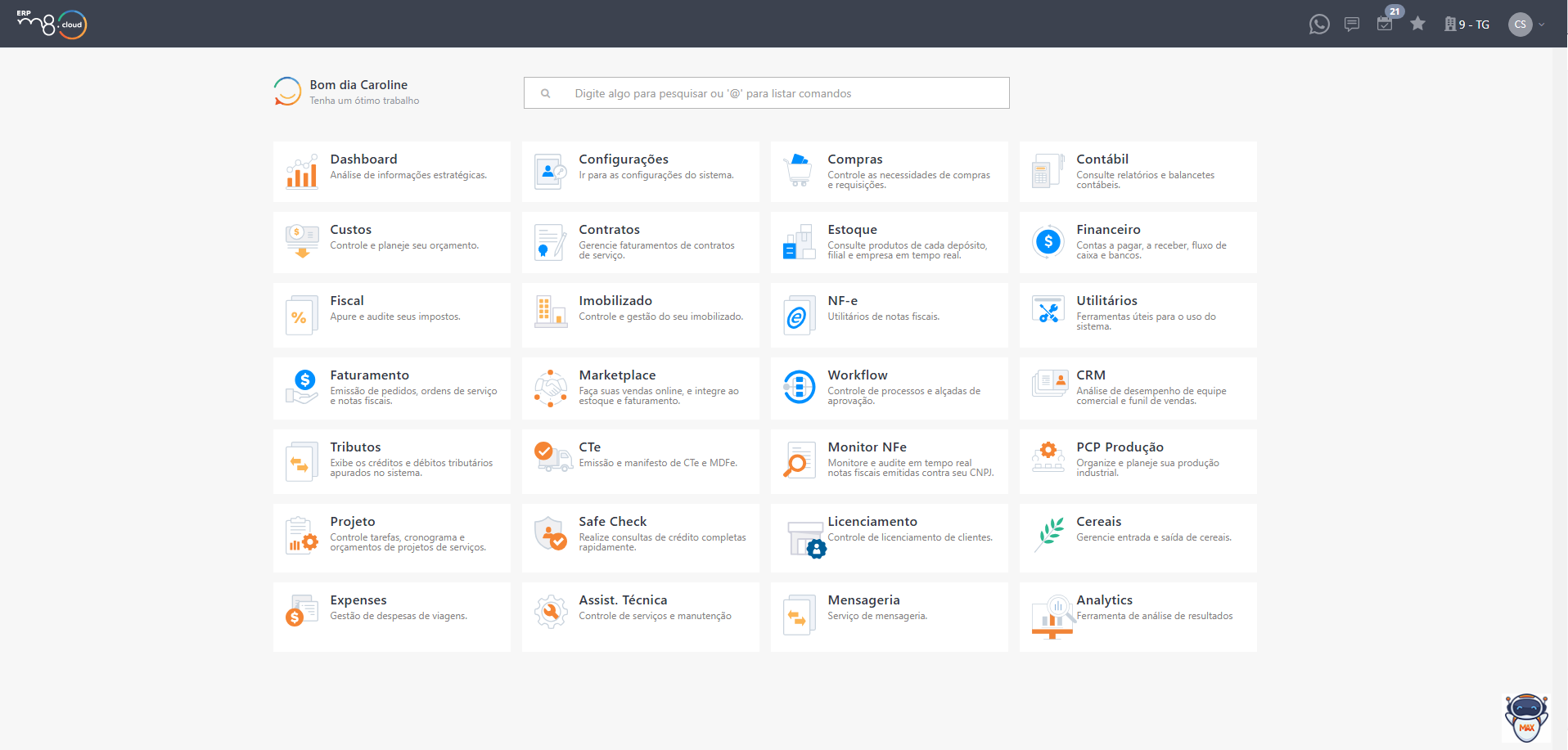Click the Monitor NFe magnifier icon
Screen dimensions: 1568x750
[x=800, y=460]
